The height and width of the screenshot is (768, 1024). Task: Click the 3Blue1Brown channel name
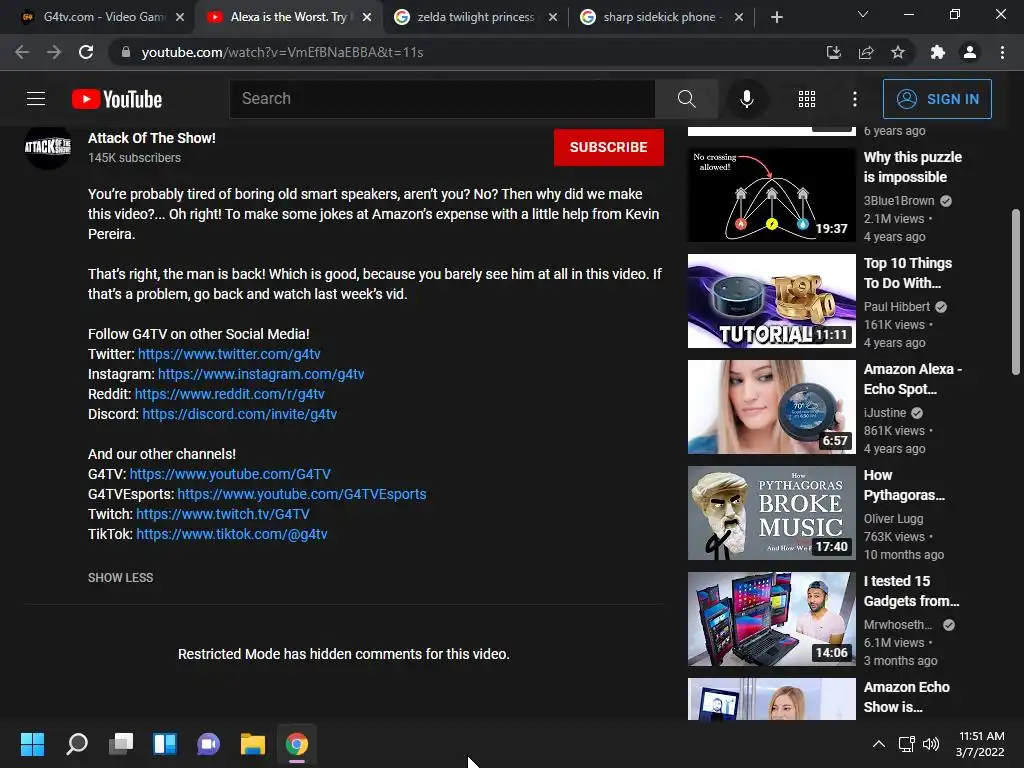pyautogui.click(x=899, y=200)
